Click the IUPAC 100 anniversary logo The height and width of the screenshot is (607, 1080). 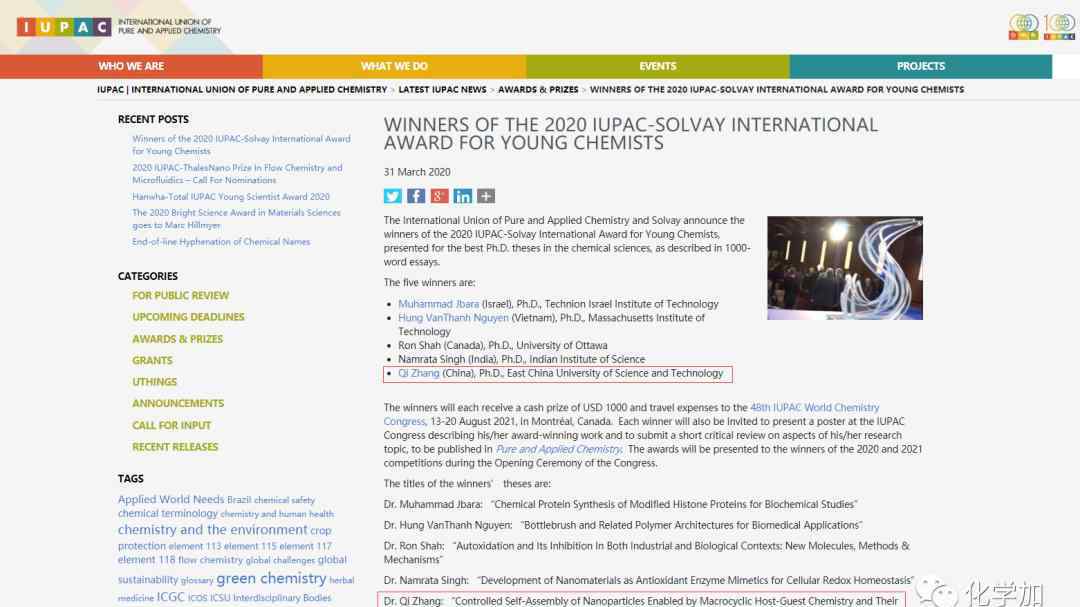click(x=1059, y=27)
